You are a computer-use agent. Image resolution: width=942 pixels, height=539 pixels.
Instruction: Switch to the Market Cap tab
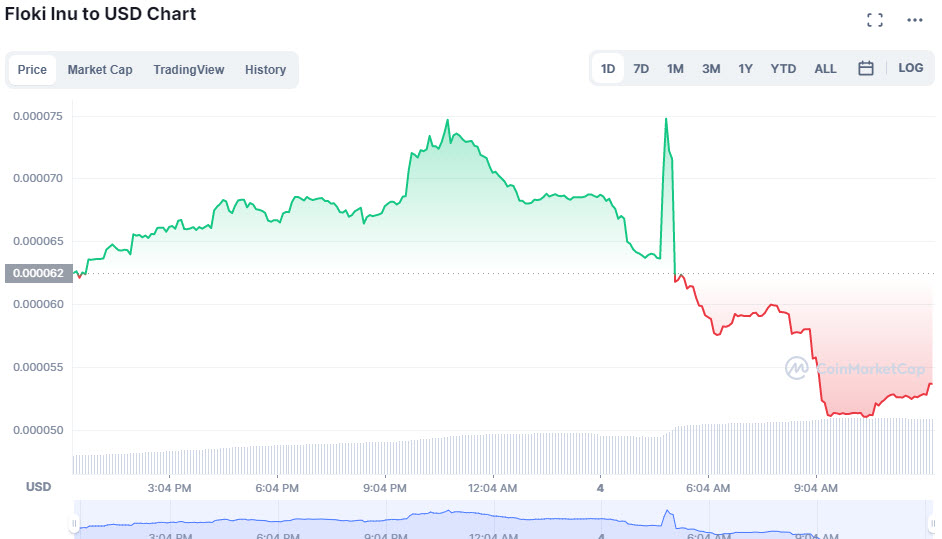click(100, 70)
